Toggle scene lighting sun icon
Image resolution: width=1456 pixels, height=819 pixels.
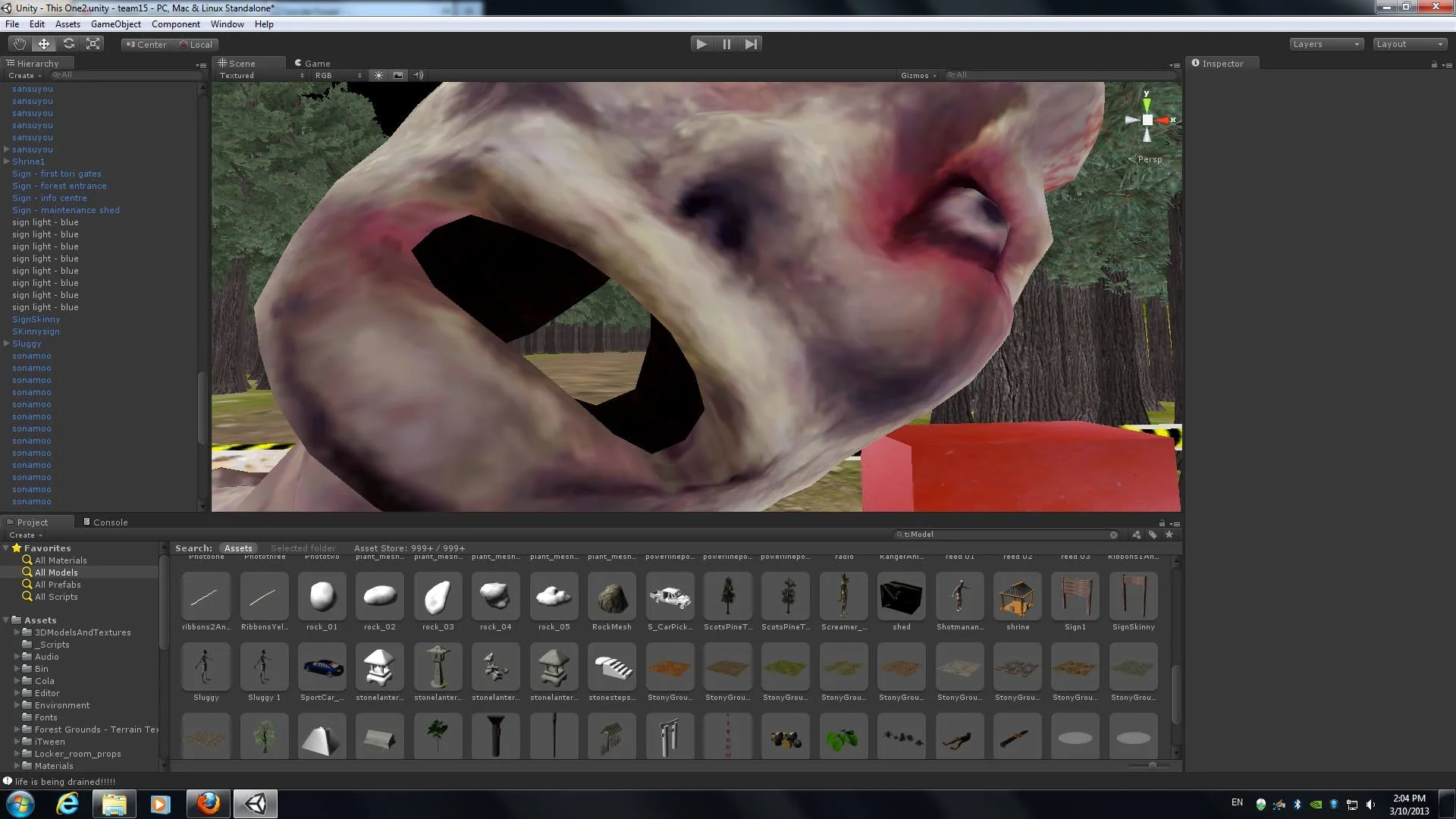pyautogui.click(x=378, y=75)
